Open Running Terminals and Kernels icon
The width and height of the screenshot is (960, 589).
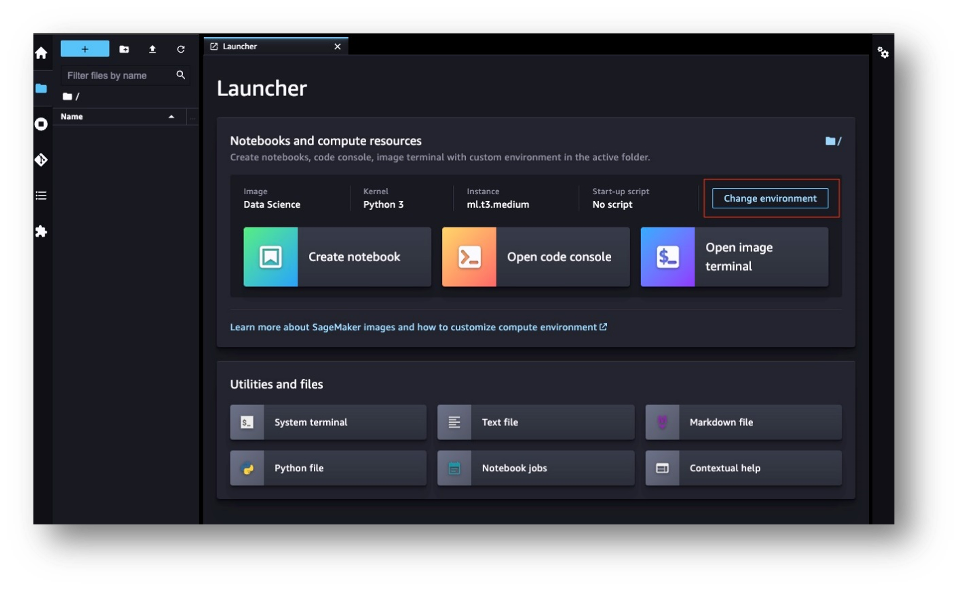click(x=41, y=124)
